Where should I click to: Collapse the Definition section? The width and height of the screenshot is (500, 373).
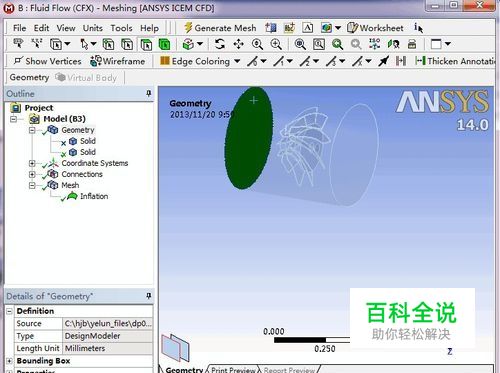10,311
